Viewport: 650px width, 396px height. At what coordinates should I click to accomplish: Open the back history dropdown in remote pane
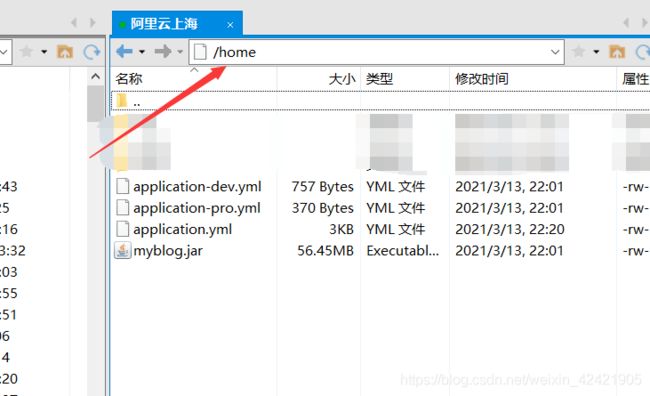click(142, 52)
